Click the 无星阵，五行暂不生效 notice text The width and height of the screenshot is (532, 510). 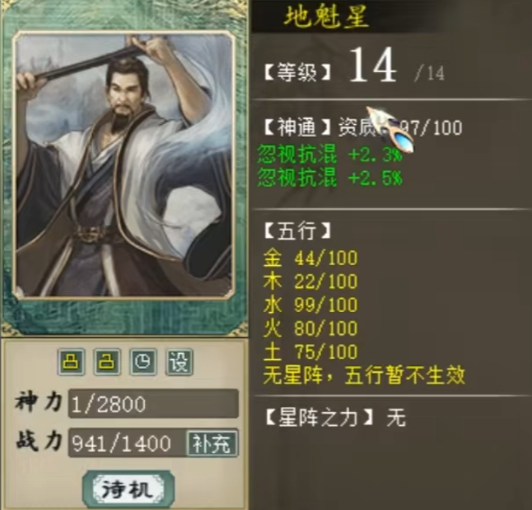coord(364,375)
